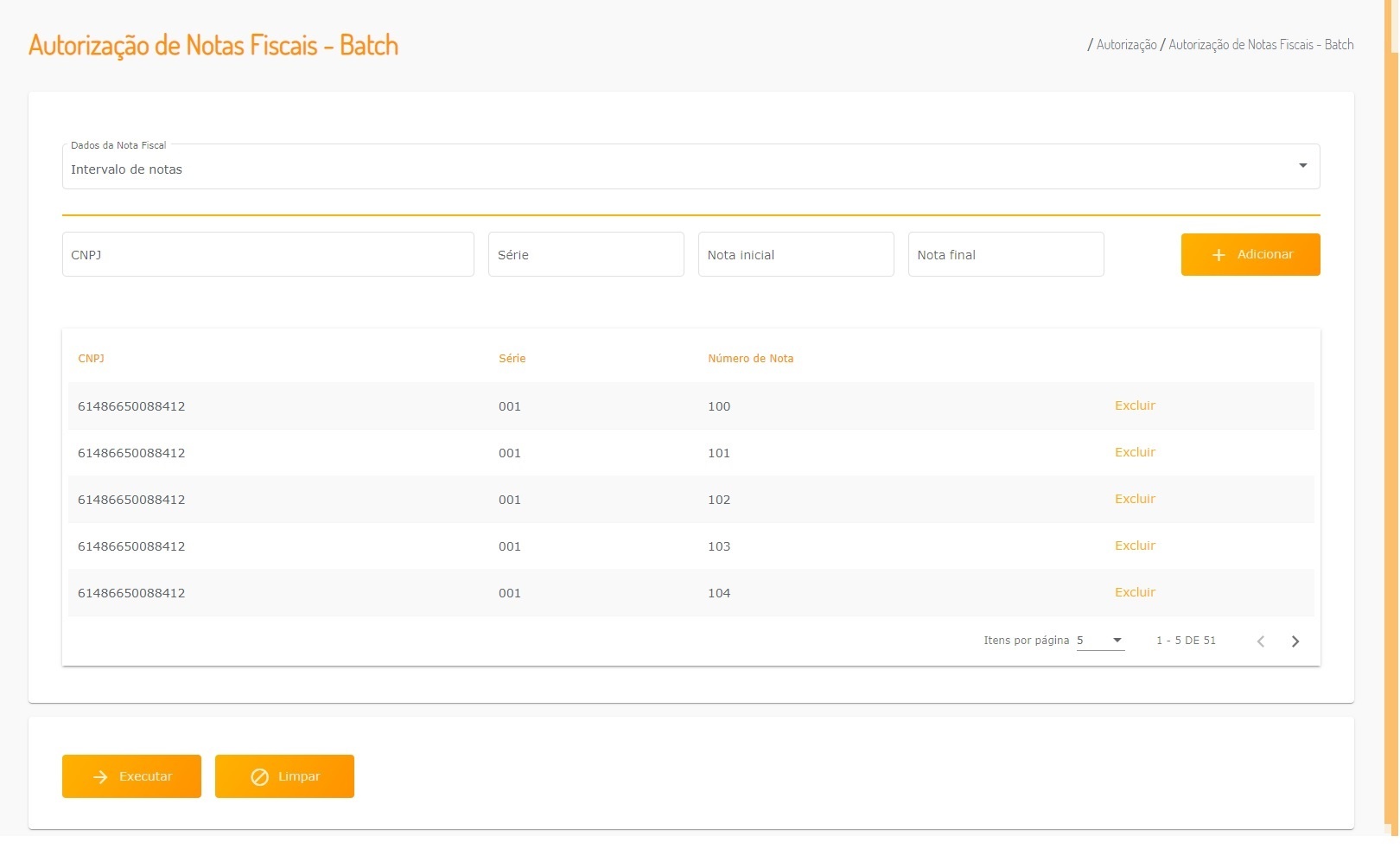Click the Autorização breadcrumb link
The image size is (1400, 855).
point(1126,45)
